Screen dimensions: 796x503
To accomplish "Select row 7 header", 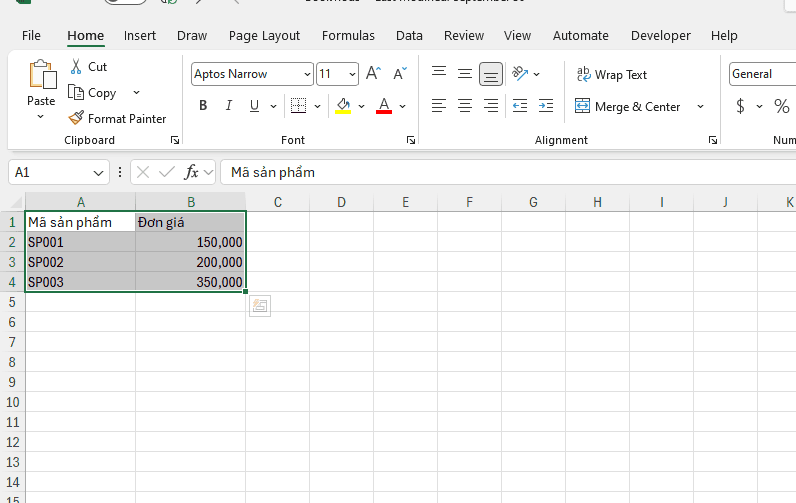I will [x=12, y=342].
